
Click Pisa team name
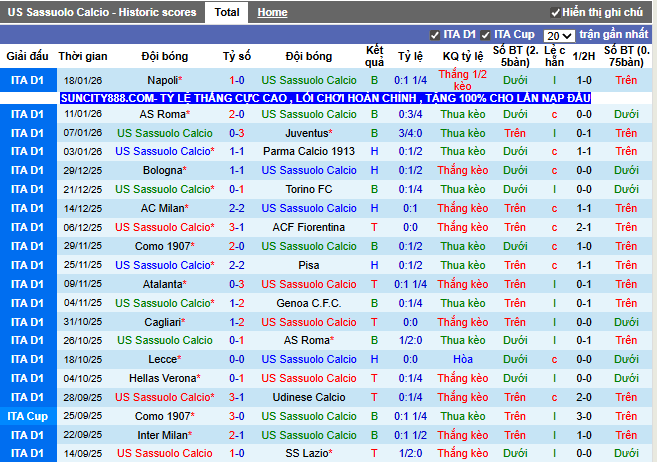click(309, 265)
